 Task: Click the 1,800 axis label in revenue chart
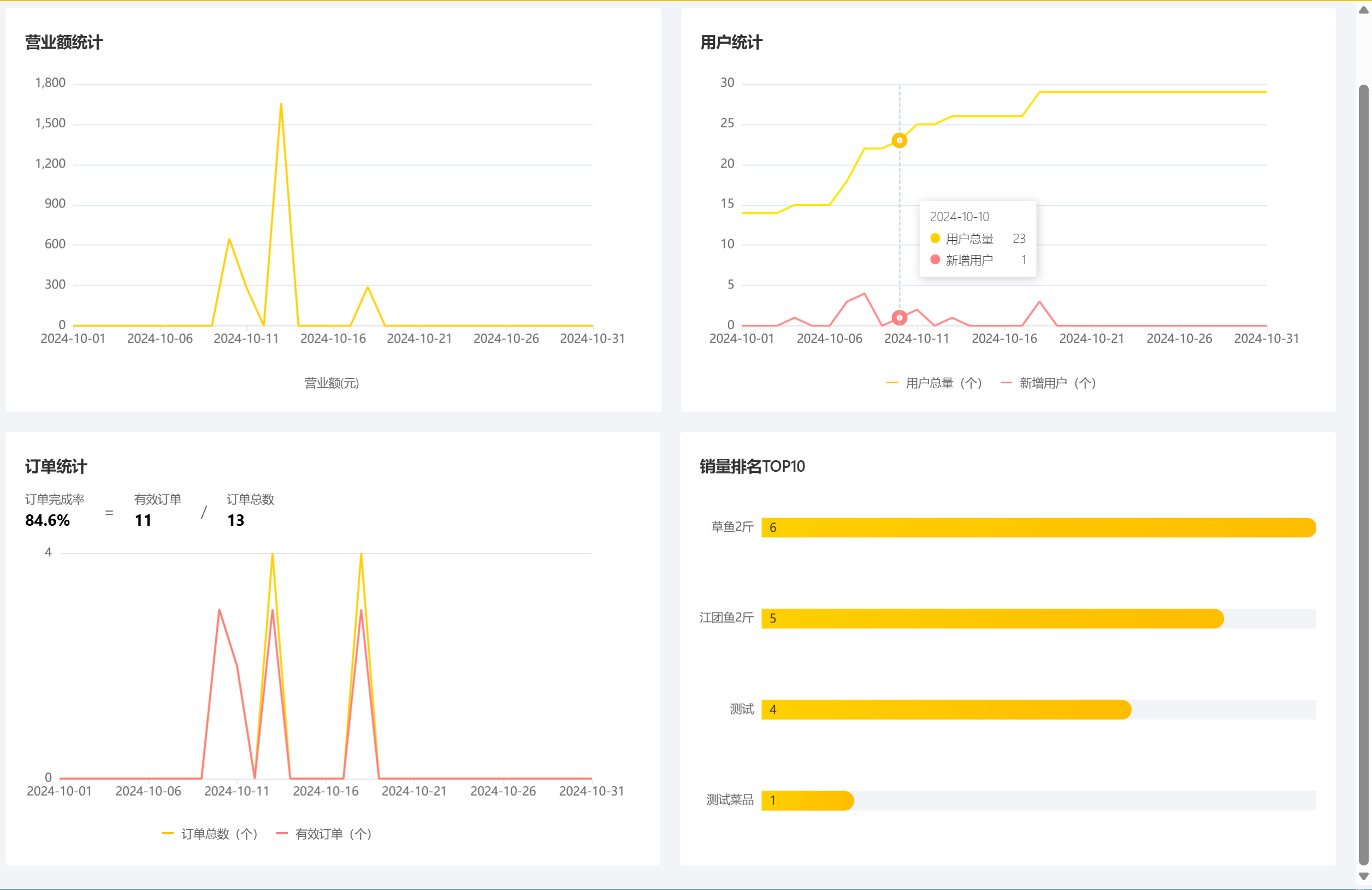point(50,82)
